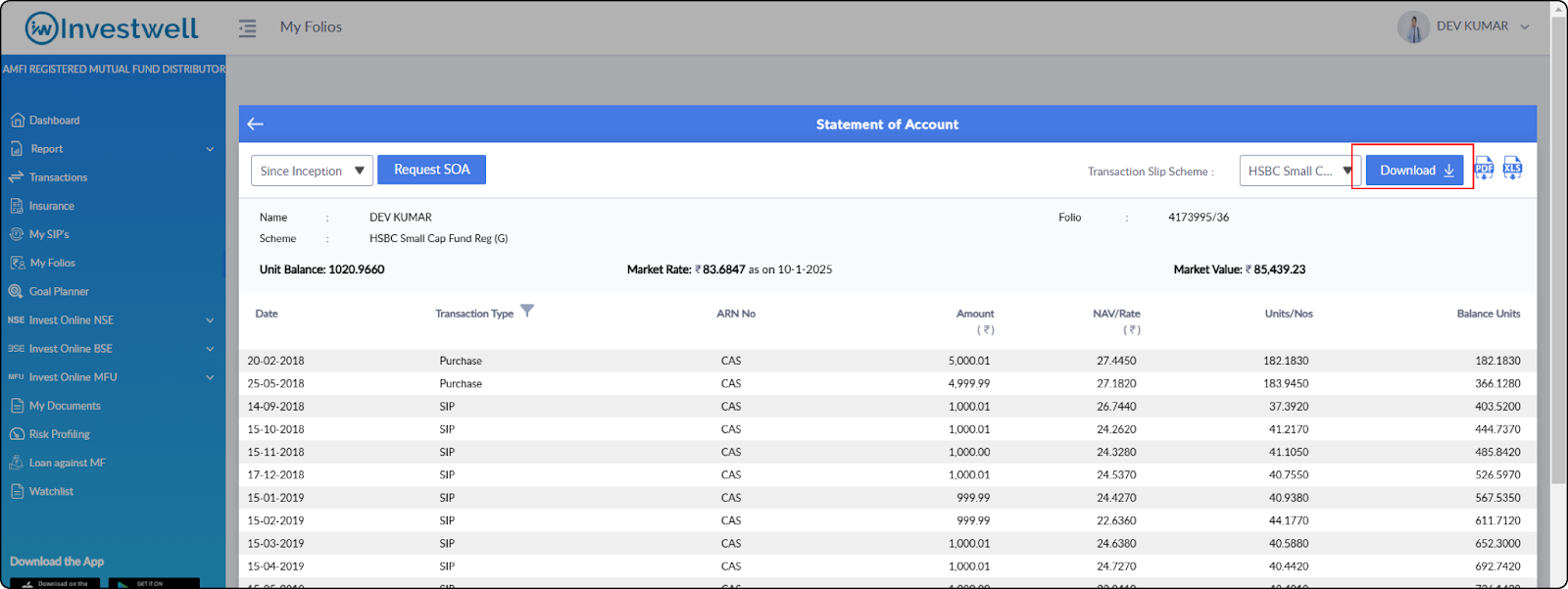
Task: Click balance units 692.7420
Action: point(1497,566)
